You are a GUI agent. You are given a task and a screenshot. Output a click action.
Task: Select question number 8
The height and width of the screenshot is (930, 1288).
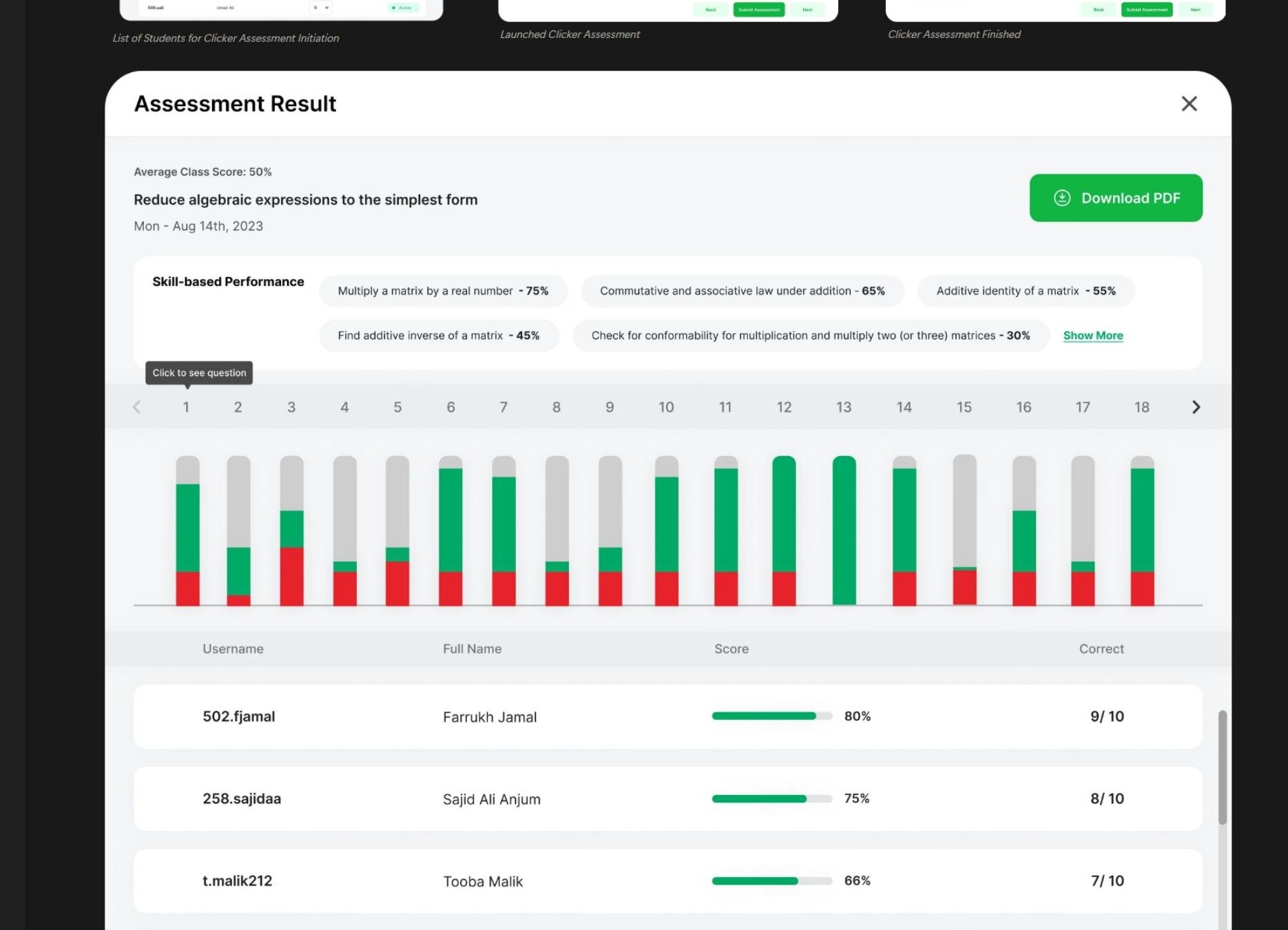pyautogui.click(x=557, y=407)
